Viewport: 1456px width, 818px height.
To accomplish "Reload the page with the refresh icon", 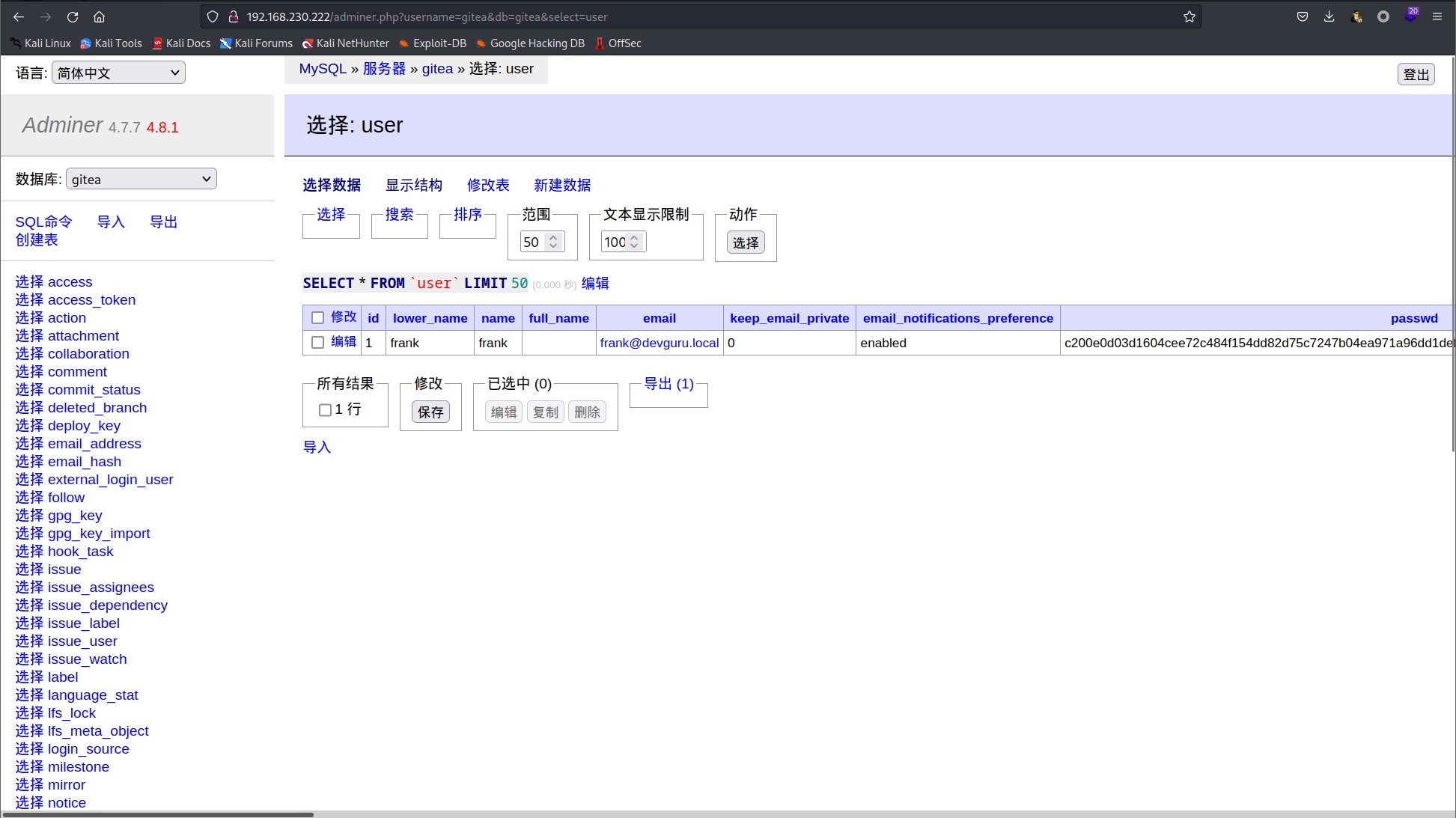I will (x=73, y=16).
